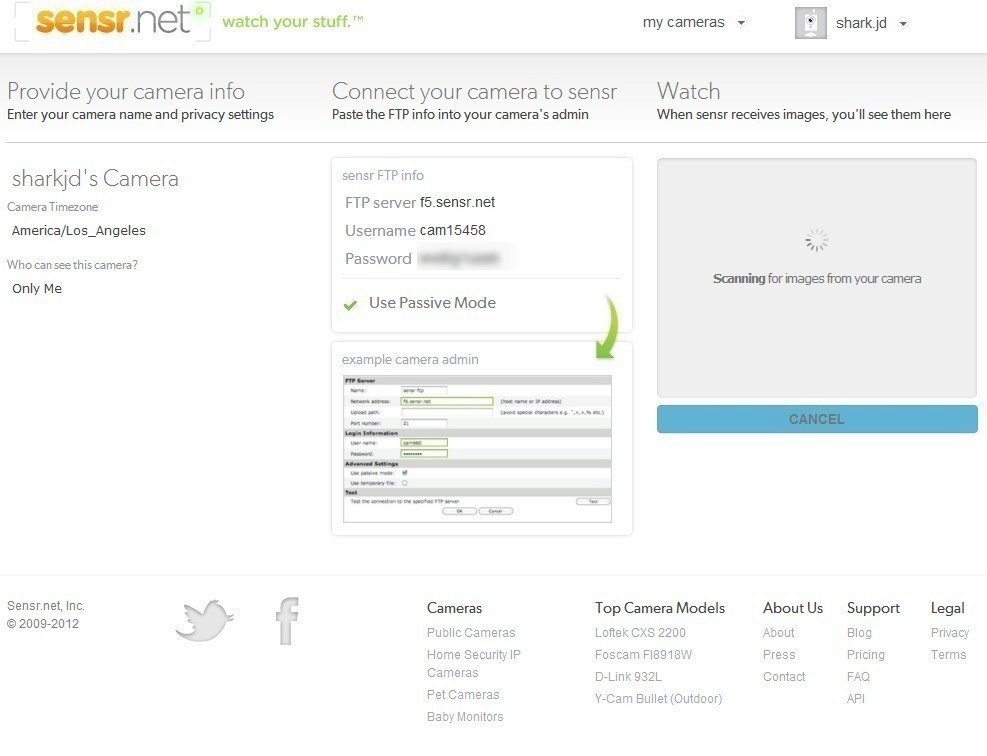
Task: Open the API support link
Action: pyautogui.click(x=855, y=699)
